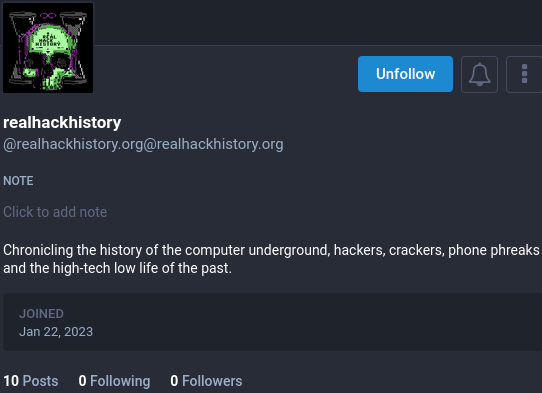Click the Posts count number 10
542x393 pixels.
point(11,381)
